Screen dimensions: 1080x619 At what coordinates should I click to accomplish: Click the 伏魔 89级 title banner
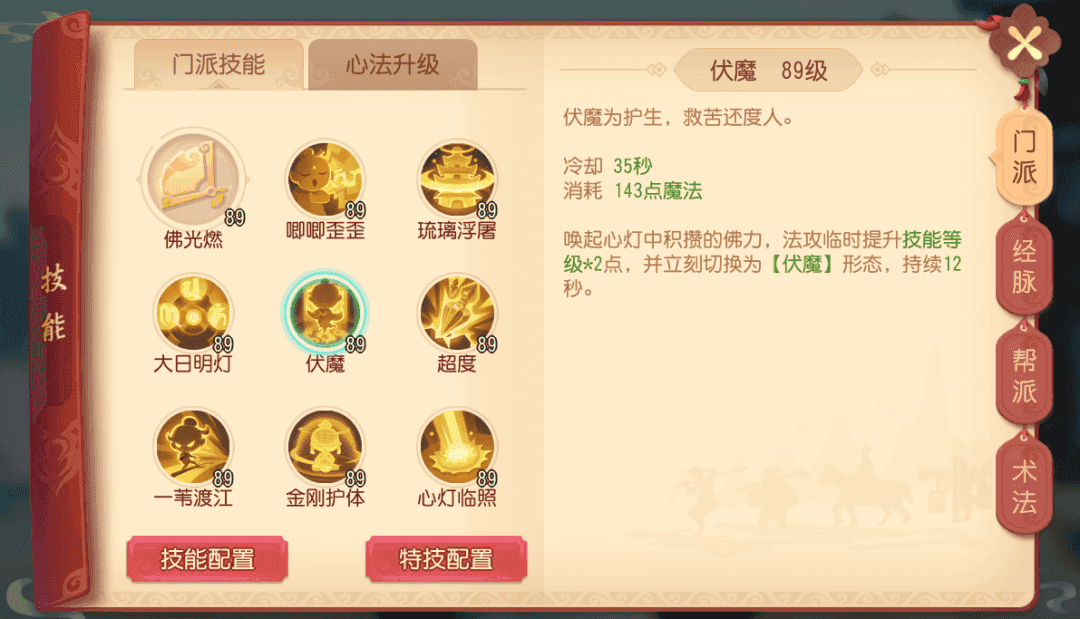tap(768, 70)
